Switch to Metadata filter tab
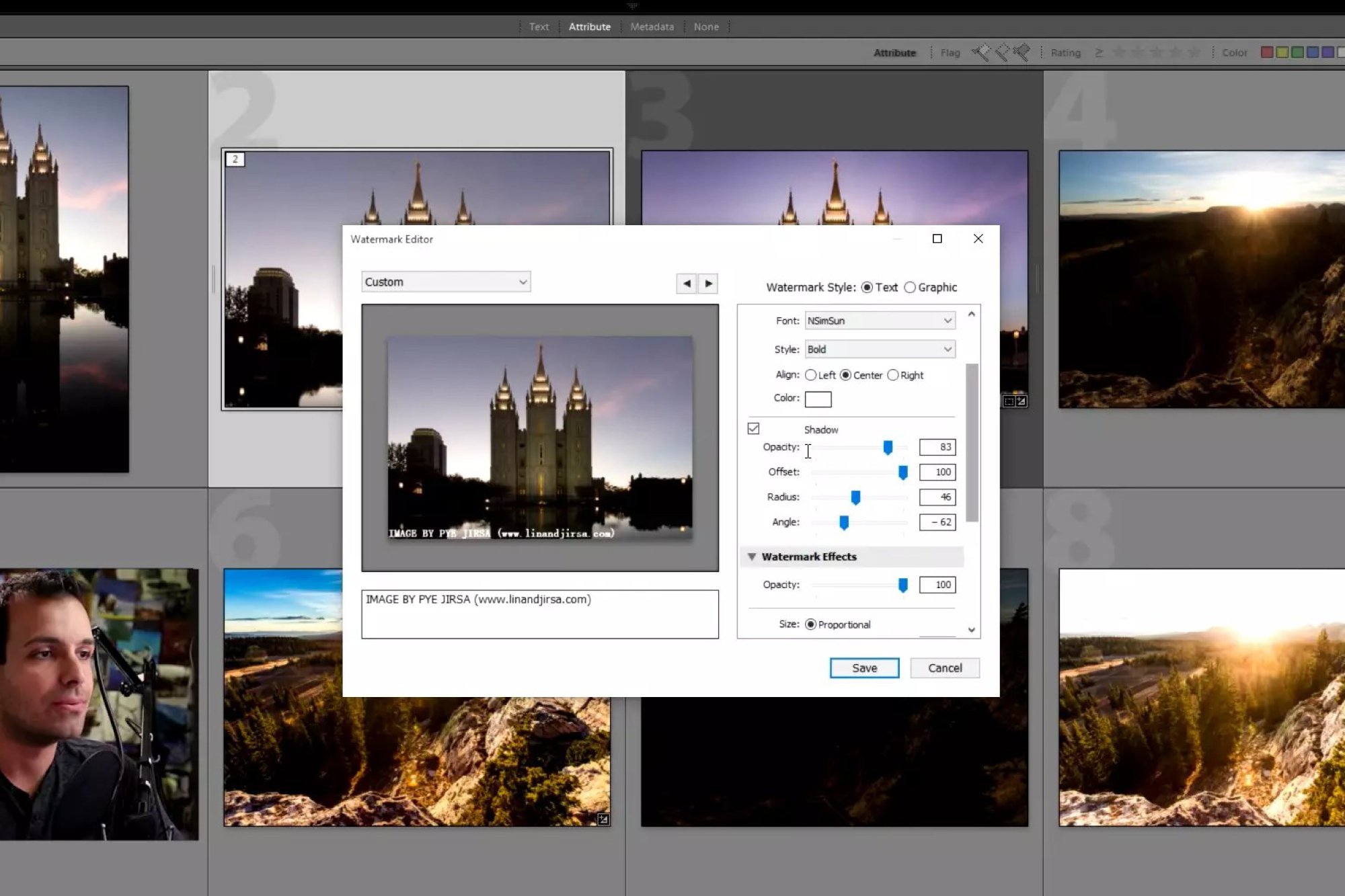This screenshot has width=1345, height=896. [652, 27]
